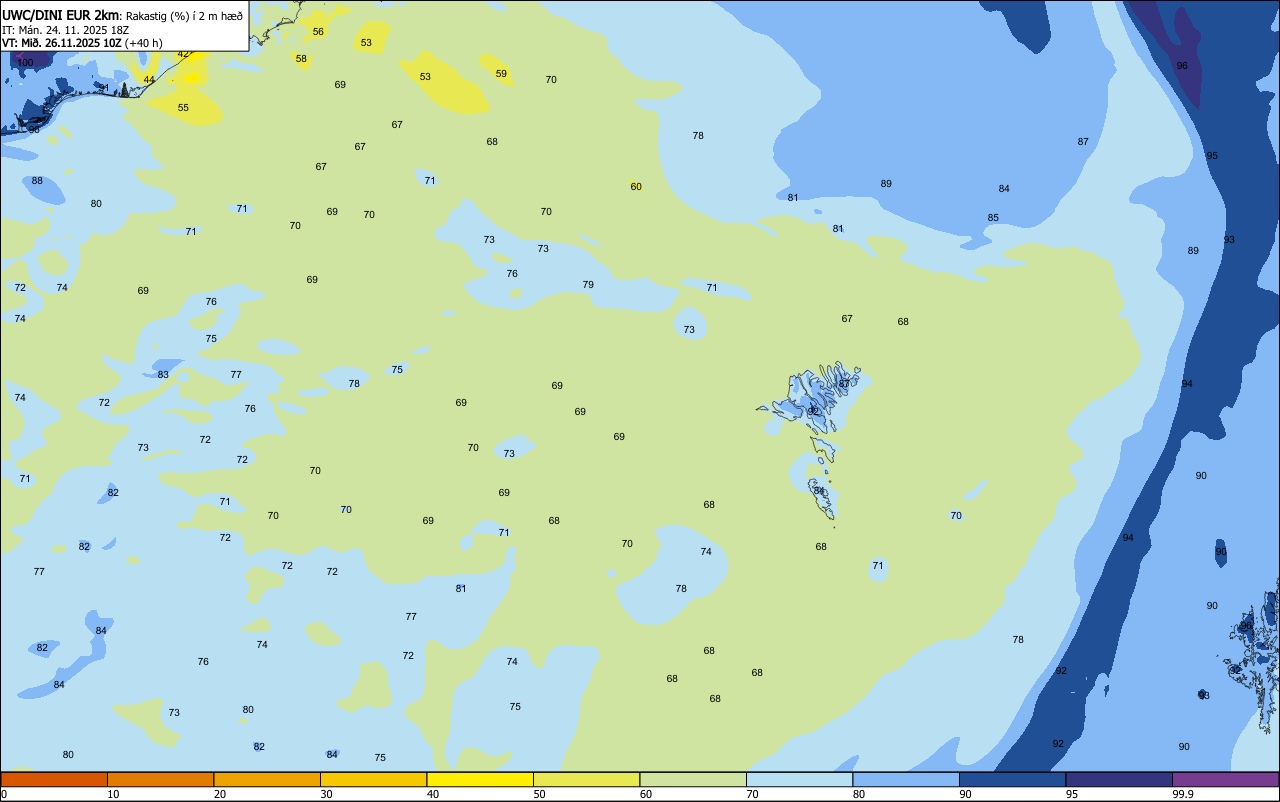Click the dark orange 0–10 legend swatch

click(x=54, y=779)
